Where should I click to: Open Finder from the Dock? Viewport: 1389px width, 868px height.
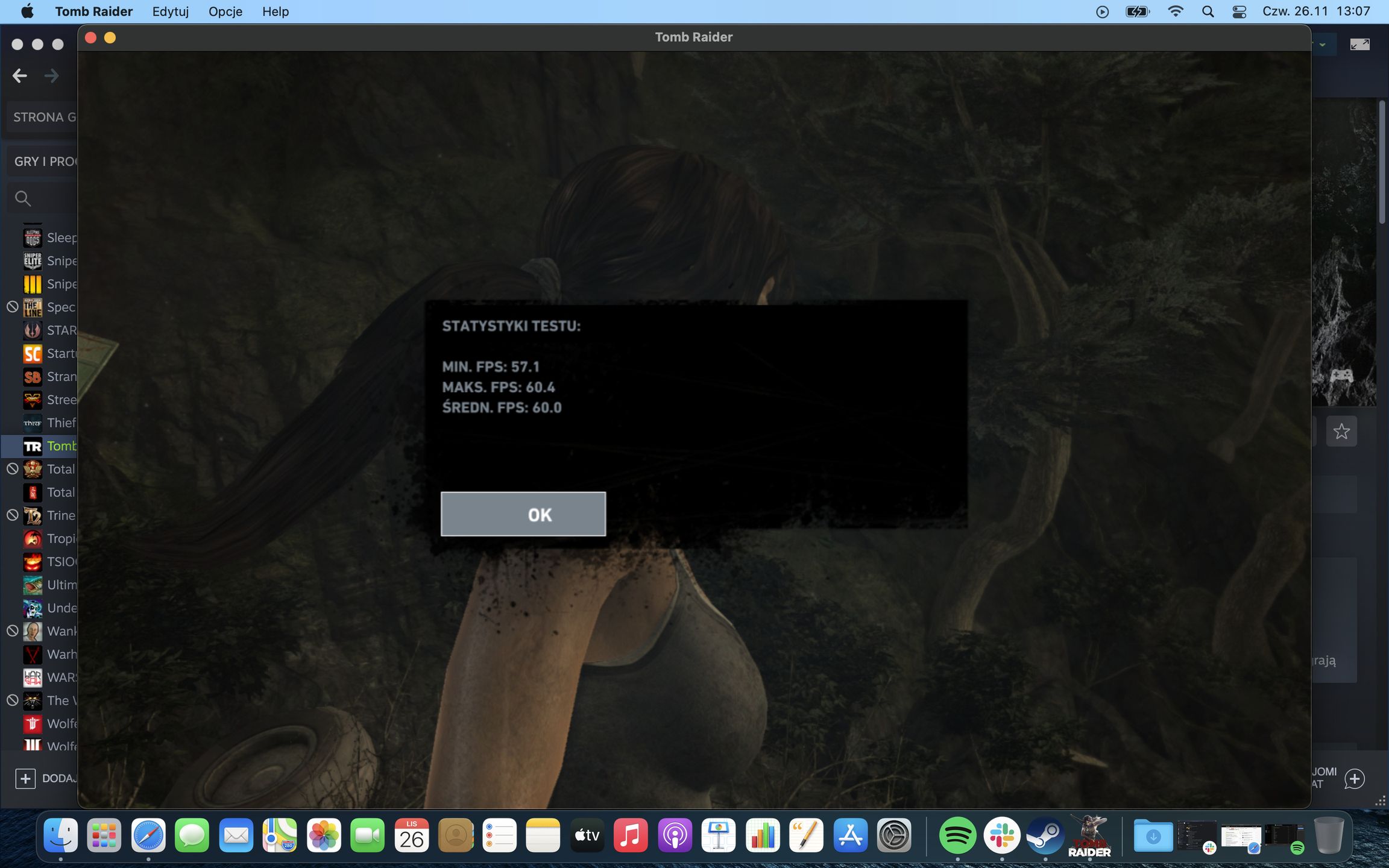pyautogui.click(x=61, y=835)
